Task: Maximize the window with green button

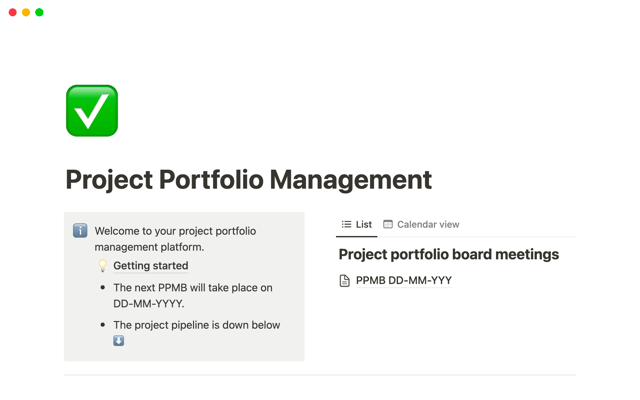Action: point(39,13)
